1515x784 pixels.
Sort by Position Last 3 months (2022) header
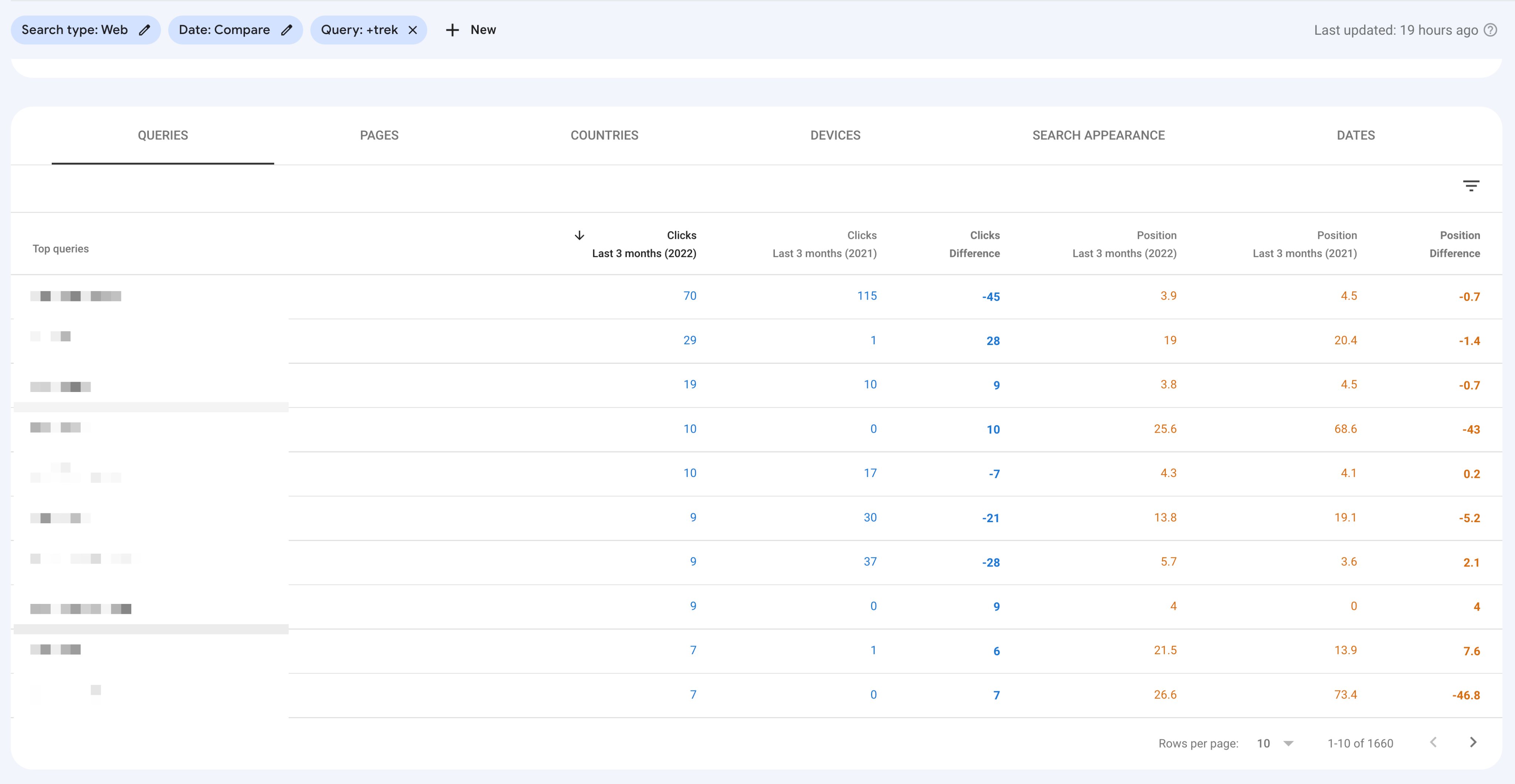(1124, 244)
